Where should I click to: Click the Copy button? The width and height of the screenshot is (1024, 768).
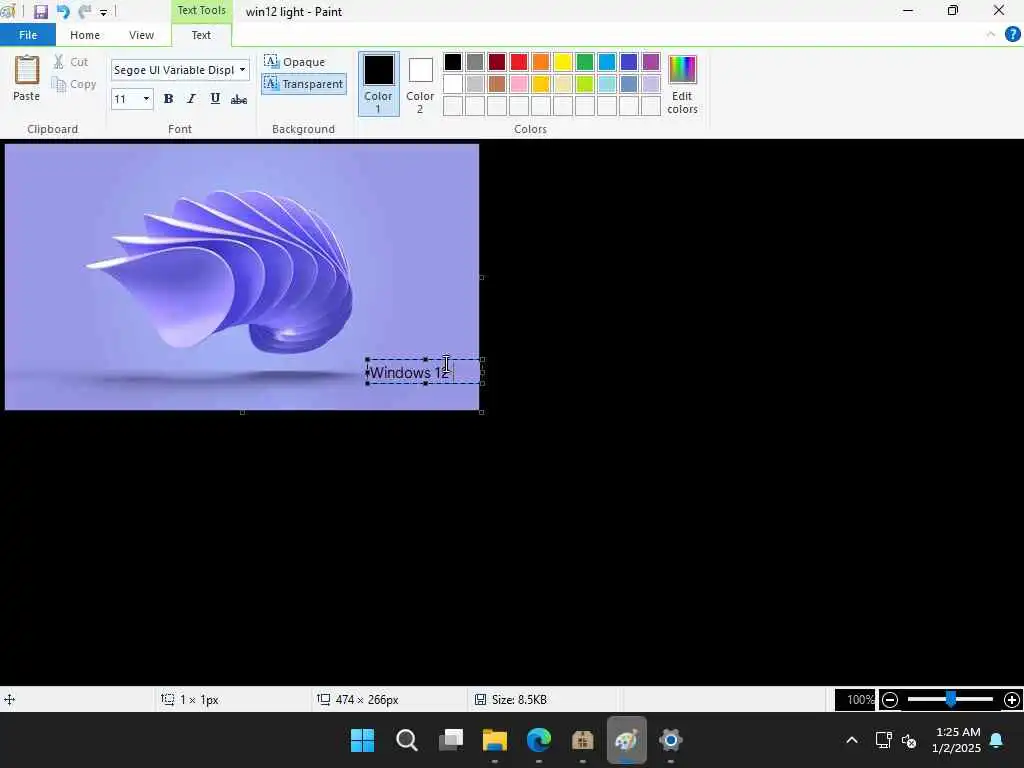click(x=74, y=84)
